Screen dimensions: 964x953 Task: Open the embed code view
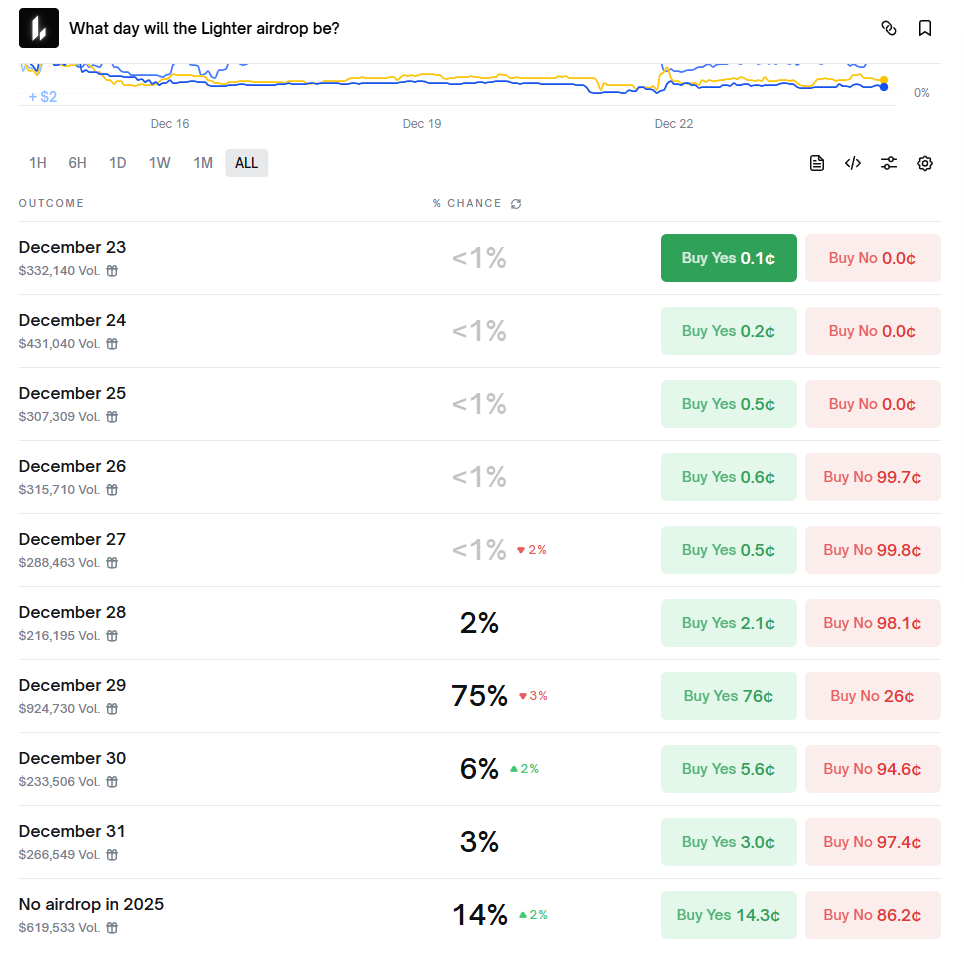[x=852, y=162]
